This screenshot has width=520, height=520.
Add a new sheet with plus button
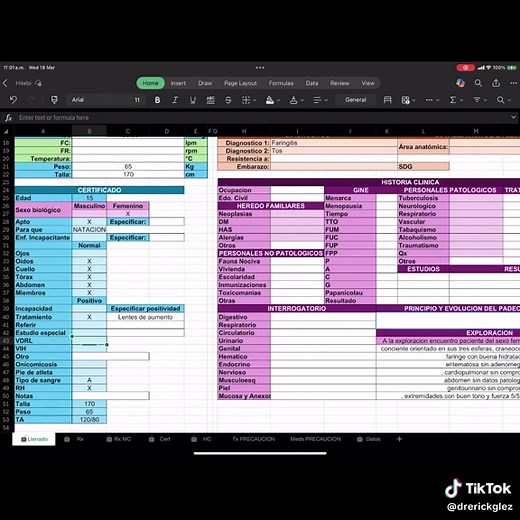(x=399, y=439)
